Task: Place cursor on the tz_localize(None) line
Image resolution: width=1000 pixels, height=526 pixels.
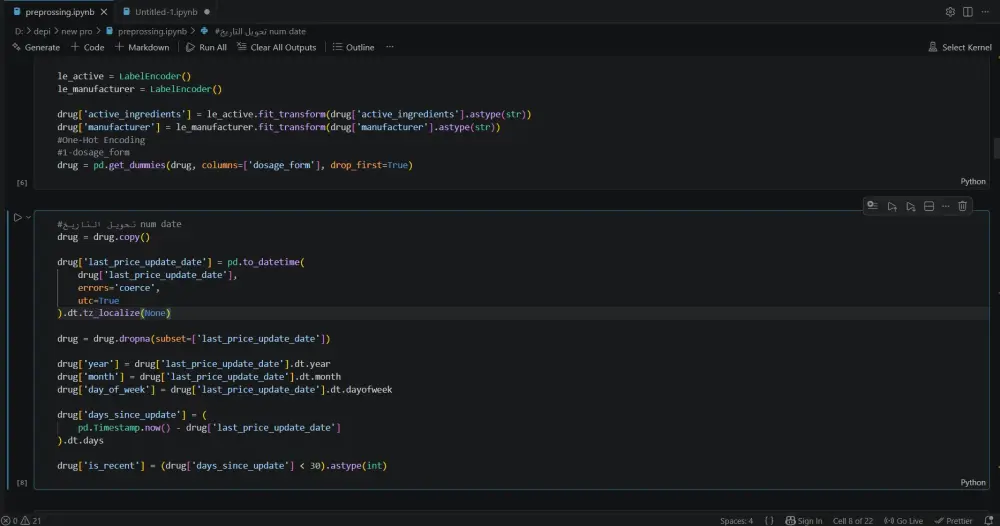Action: point(114,313)
